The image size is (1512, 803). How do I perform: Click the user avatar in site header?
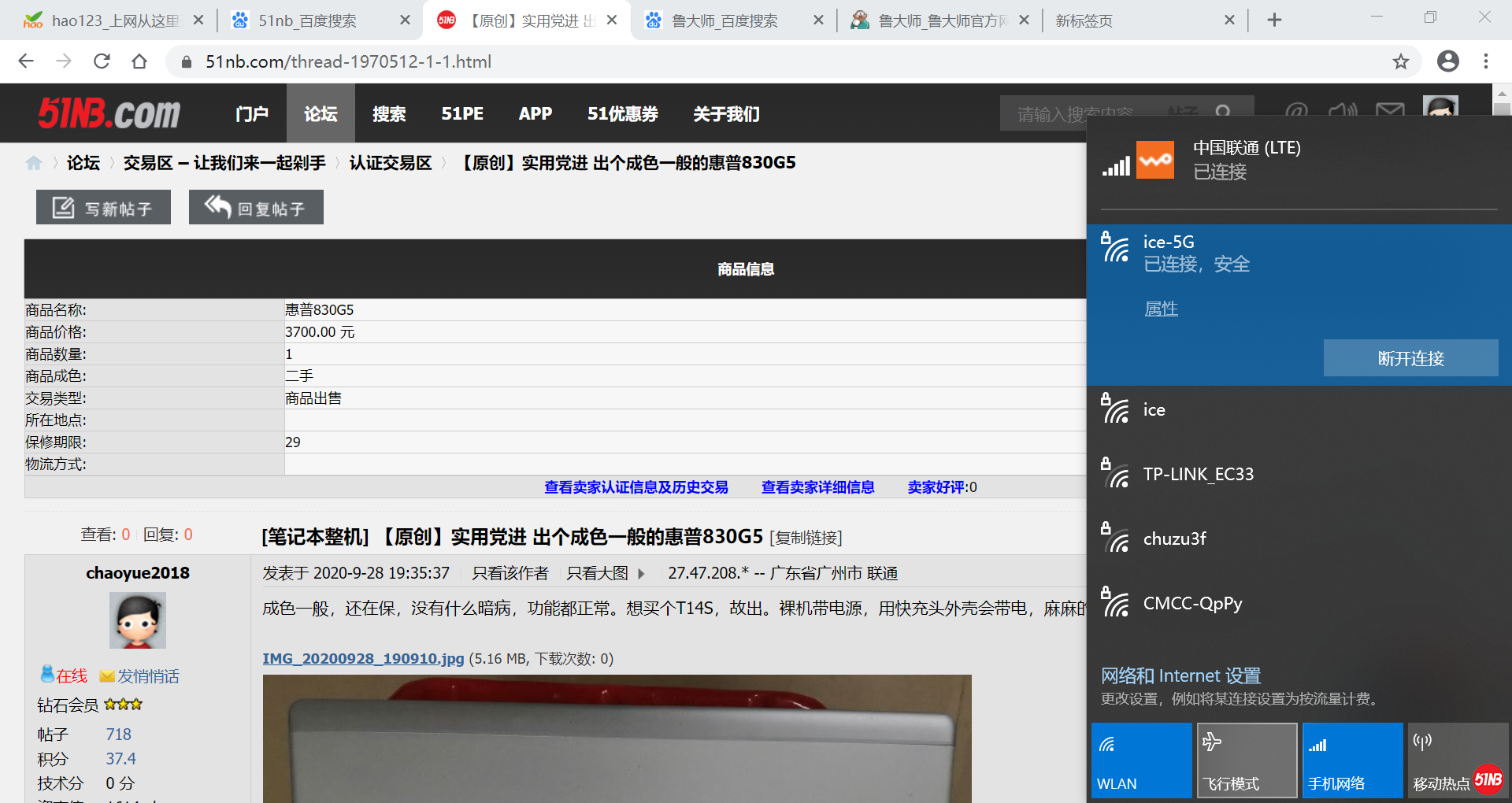(1440, 106)
